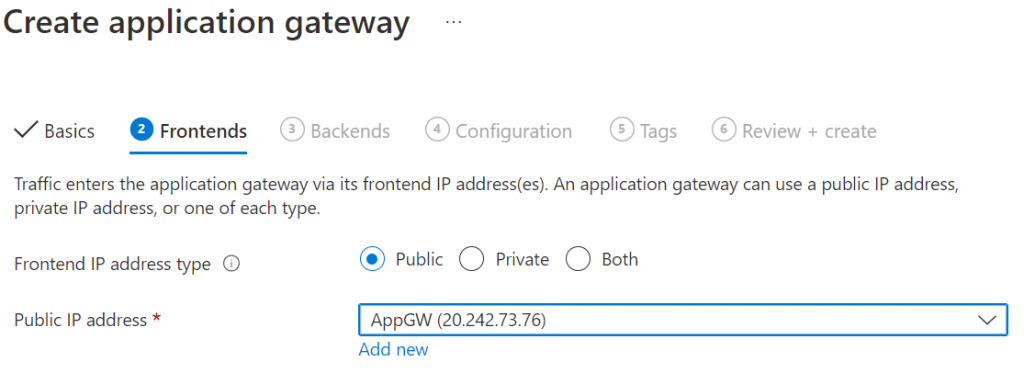The width and height of the screenshot is (1024, 373).
Task: Open the AppGW (20.242.73.76) combo box
Action: click(683, 320)
